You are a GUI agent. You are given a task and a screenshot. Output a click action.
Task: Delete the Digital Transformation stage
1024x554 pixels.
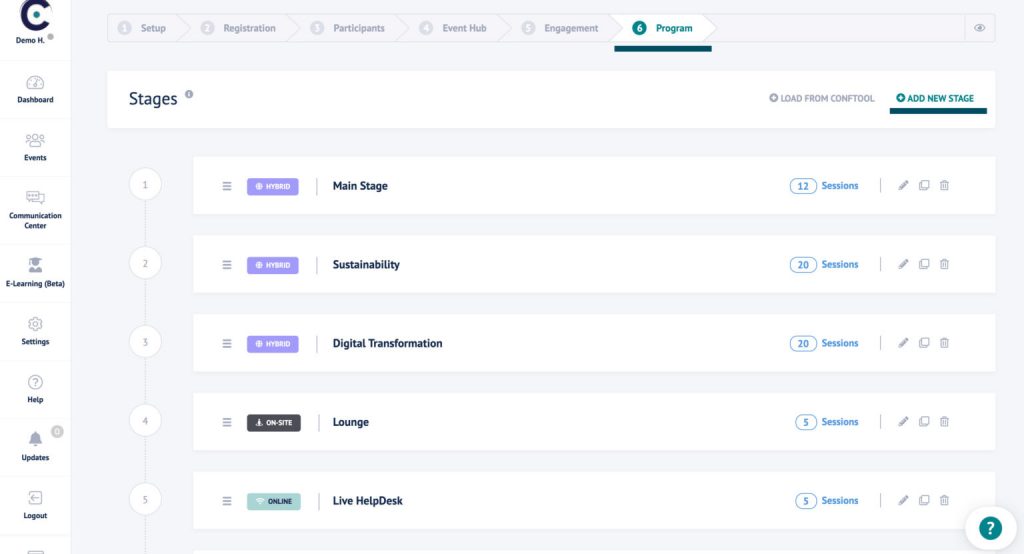[944, 343]
